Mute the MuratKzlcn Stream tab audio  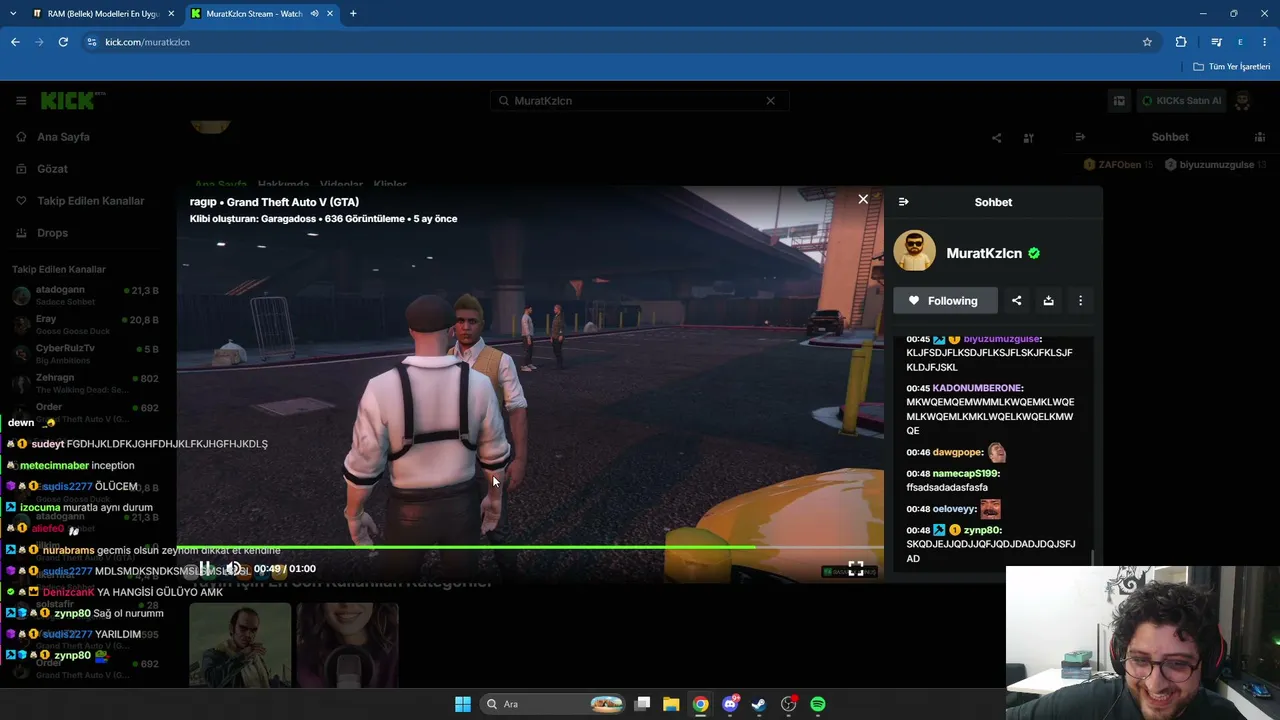(314, 14)
